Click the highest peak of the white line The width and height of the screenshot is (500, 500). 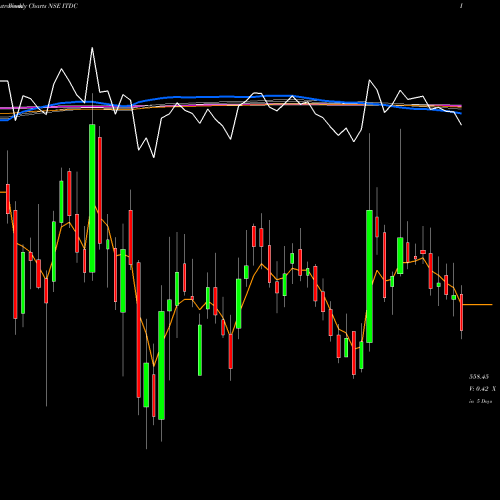pos(92,48)
